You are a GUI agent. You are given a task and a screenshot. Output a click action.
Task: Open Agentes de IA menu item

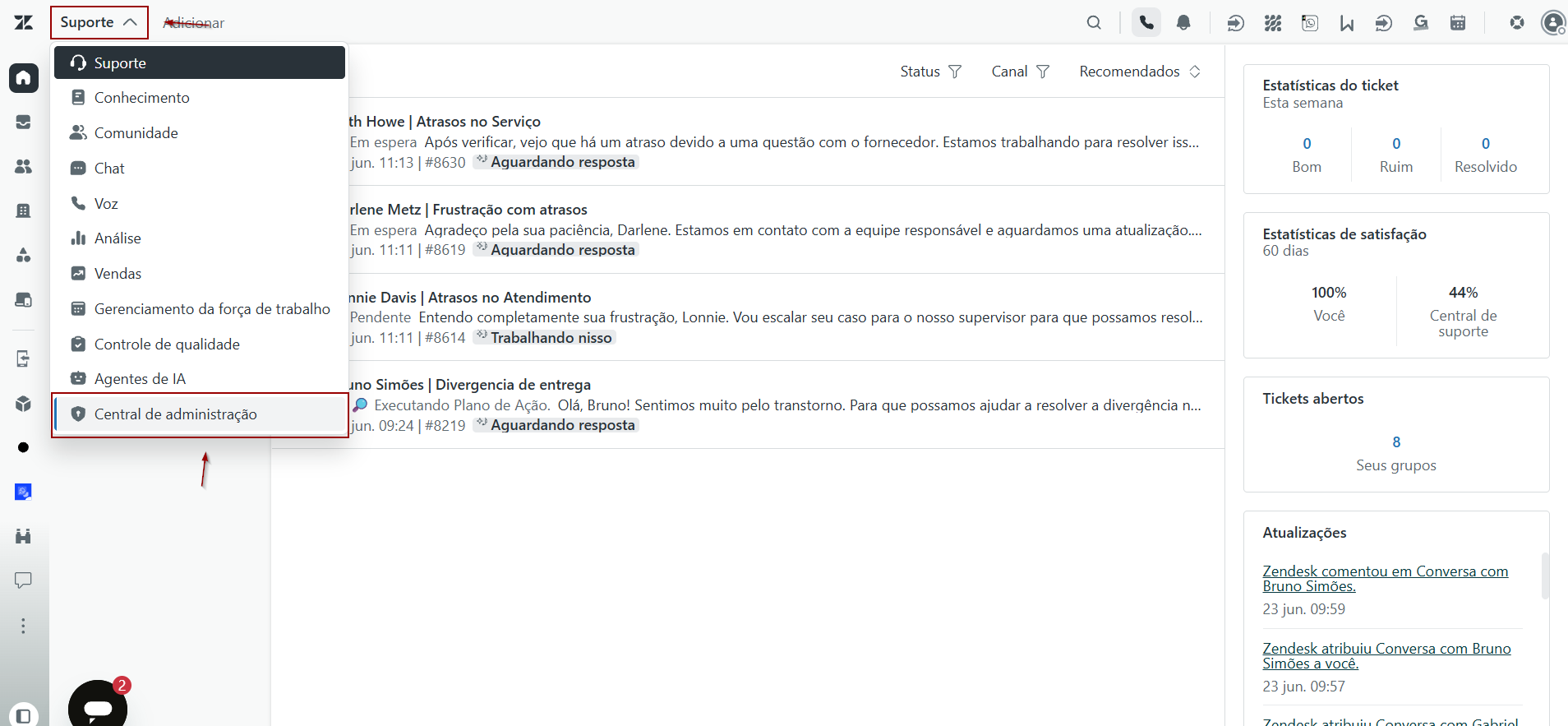coord(200,379)
